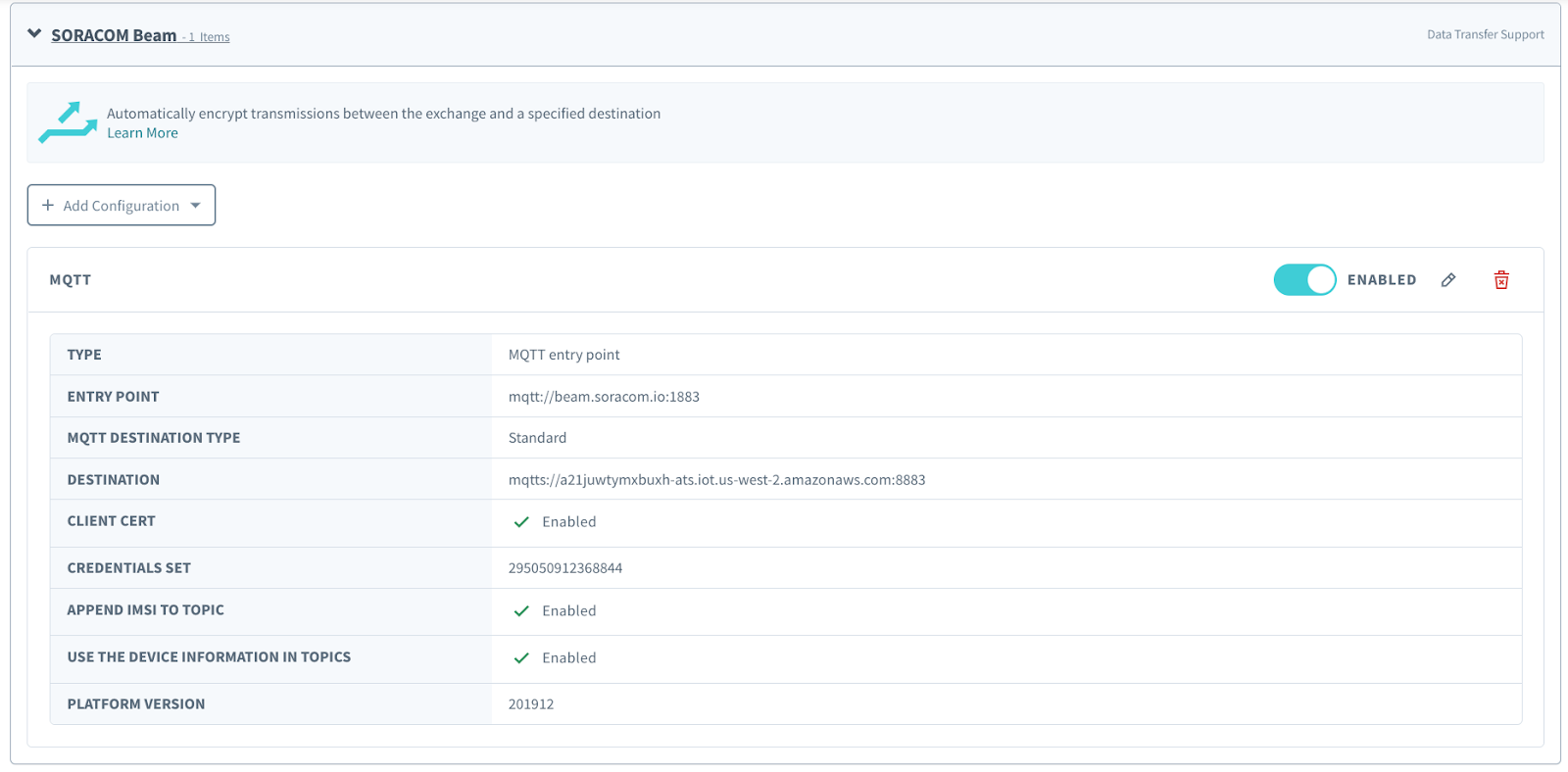The height and width of the screenshot is (772, 1568).
Task: Click the Data Transfer Support text
Action: [1485, 34]
